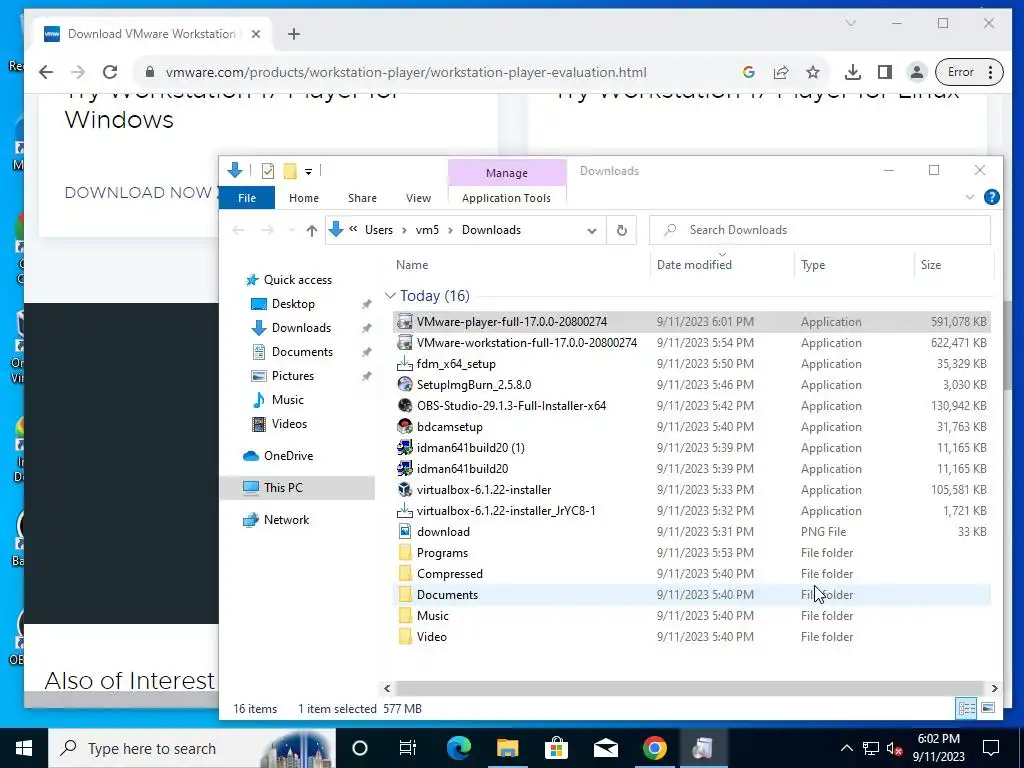
Task: Open Chrome downloads tray icon
Action: click(x=852, y=72)
